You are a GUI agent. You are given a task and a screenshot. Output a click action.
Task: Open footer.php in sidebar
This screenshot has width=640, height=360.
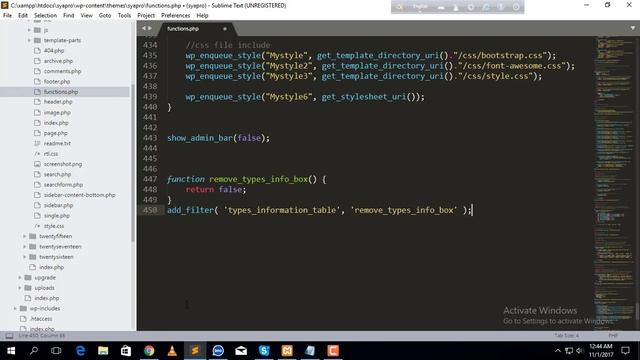click(57, 81)
